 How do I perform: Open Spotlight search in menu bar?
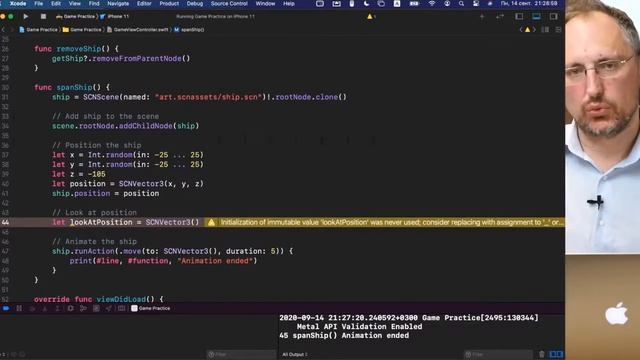pos(461,4)
